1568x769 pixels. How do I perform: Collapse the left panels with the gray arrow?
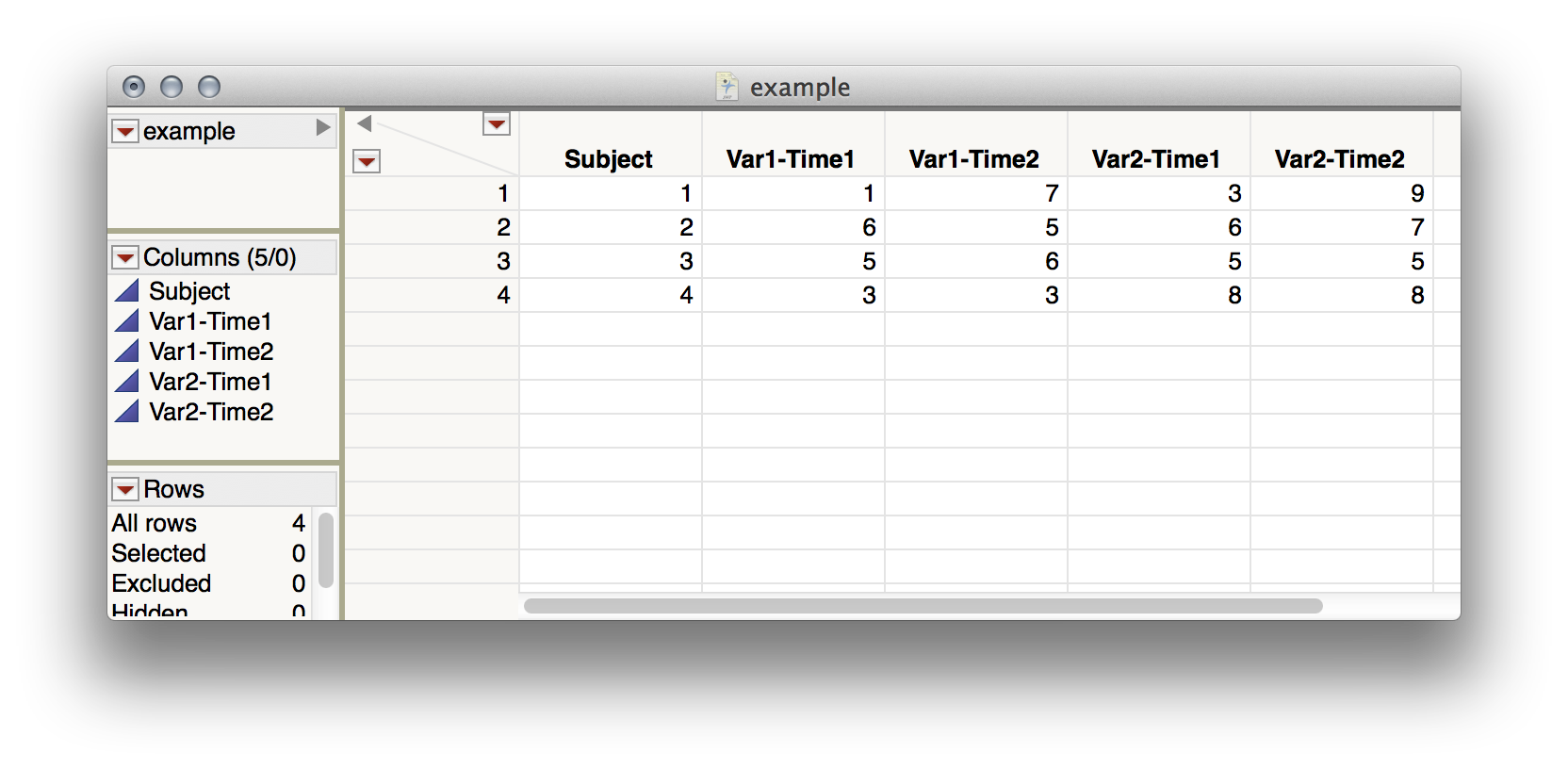coord(365,123)
